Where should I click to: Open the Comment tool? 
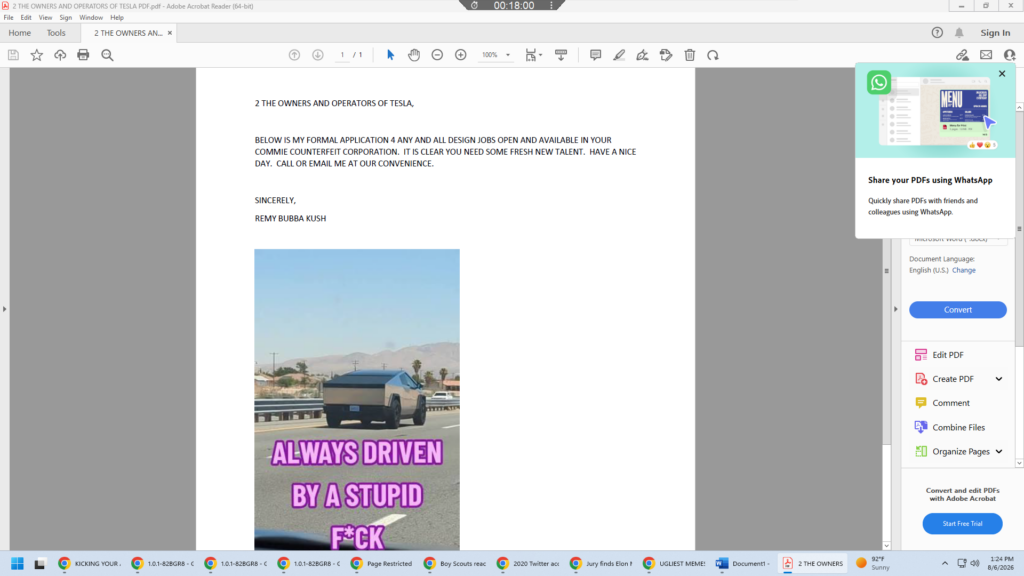(951, 403)
